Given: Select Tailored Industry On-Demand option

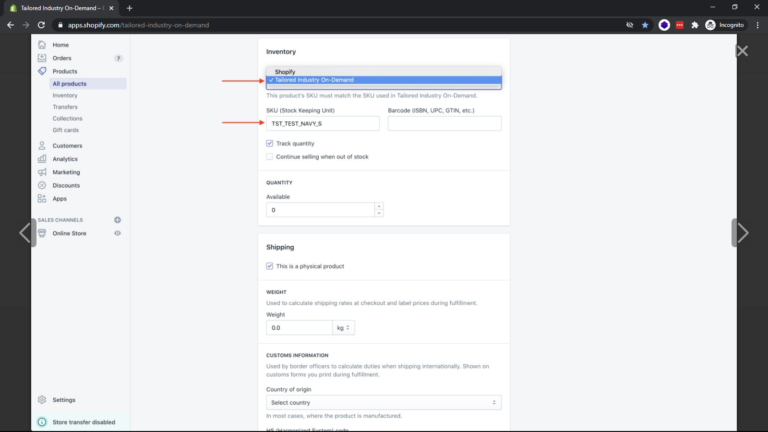Looking at the screenshot, I should click(x=314, y=80).
